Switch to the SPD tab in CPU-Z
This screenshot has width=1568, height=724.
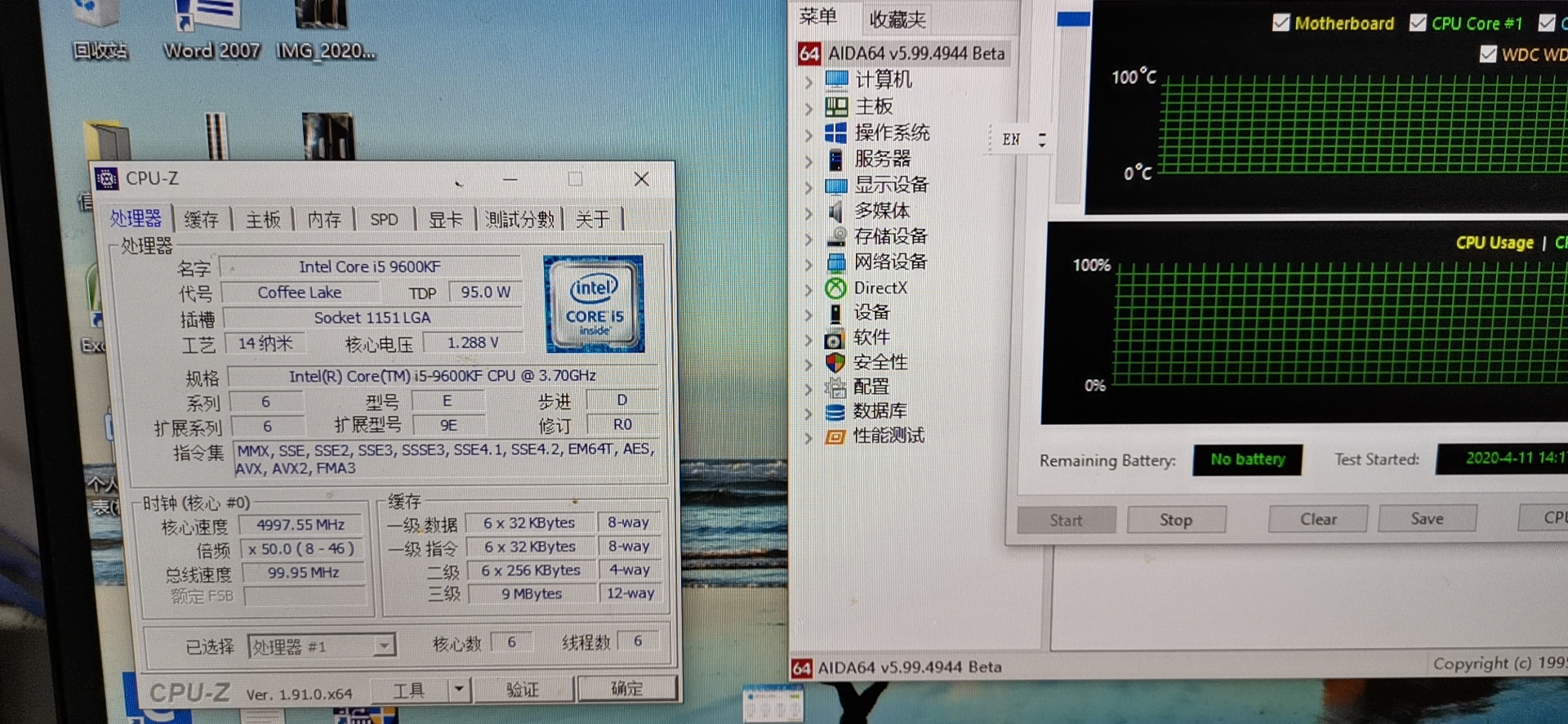pos(384,219)
